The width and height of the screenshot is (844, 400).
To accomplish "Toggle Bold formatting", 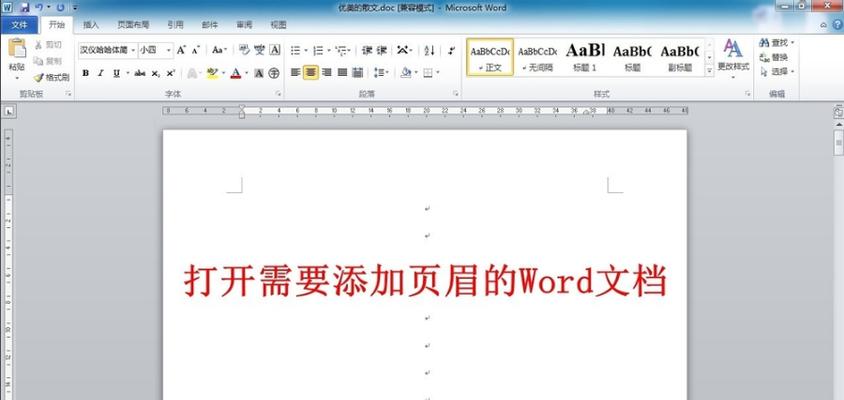I will pyautogui.click(x=86, y=73).
